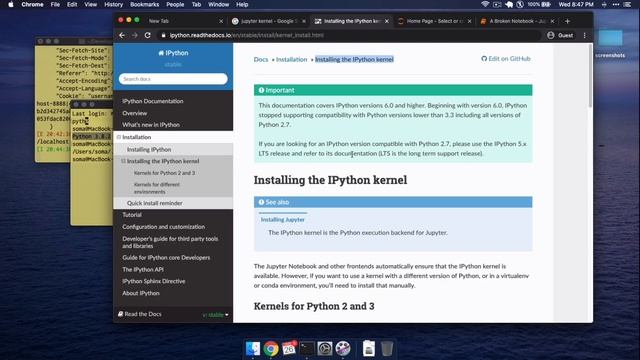Open the Chrome File menu
The height and width of the screenshot is (360, 640).
coord(55,4)
